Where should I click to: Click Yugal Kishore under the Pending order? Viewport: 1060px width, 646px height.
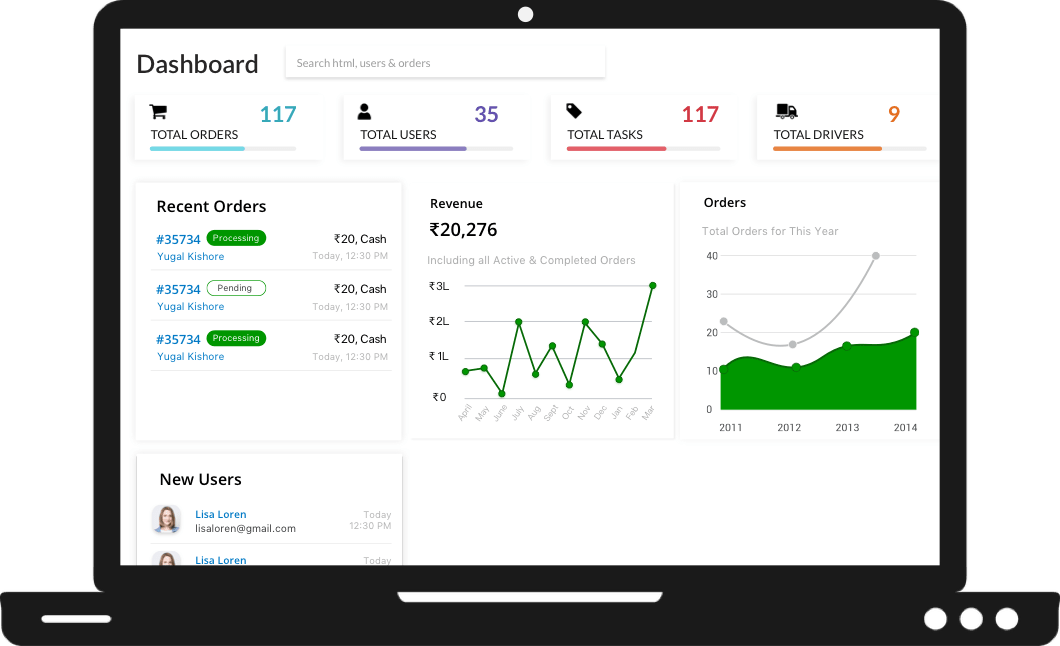(x=190, y=306)
